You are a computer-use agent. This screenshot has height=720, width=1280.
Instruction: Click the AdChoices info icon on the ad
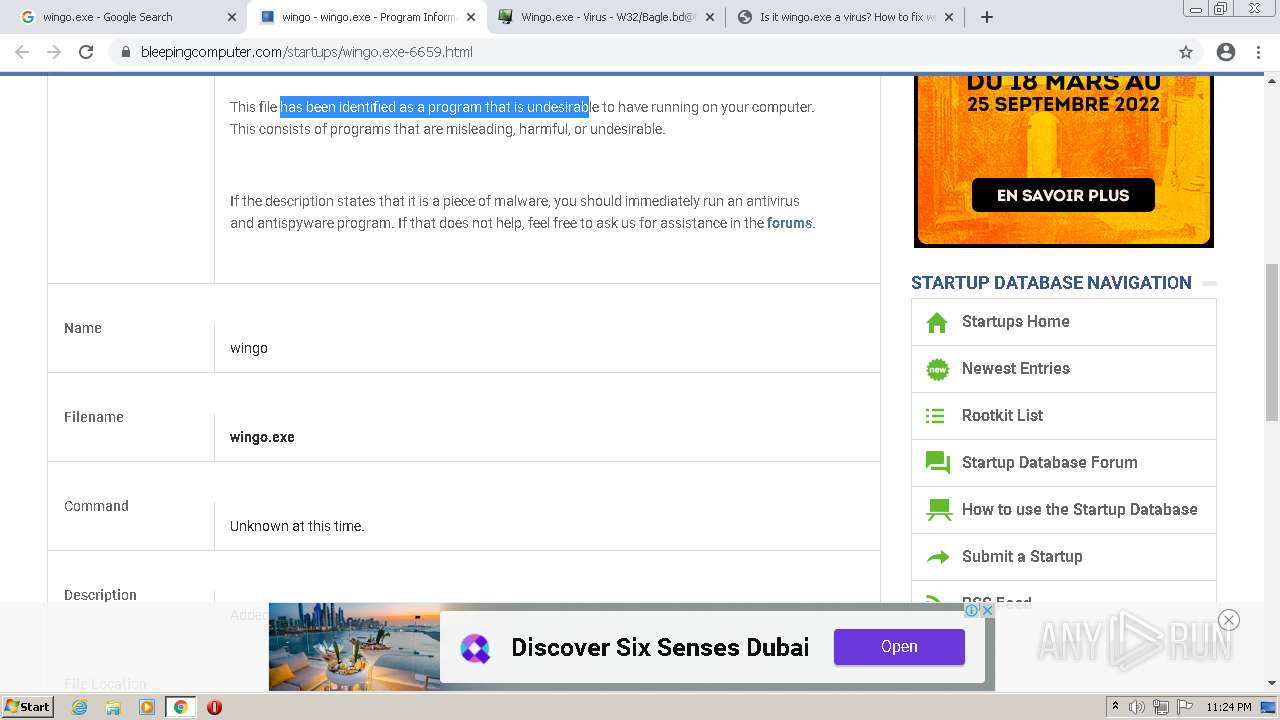tap(970, 610)
